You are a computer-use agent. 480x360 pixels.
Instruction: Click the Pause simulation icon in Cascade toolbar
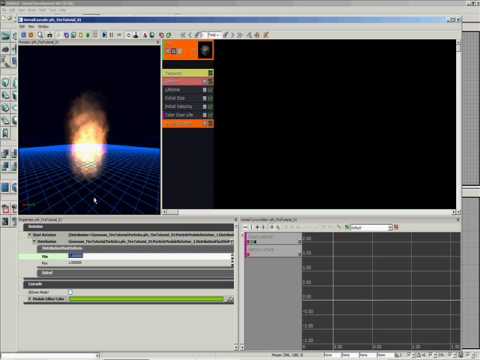click(x=111, y=35)
